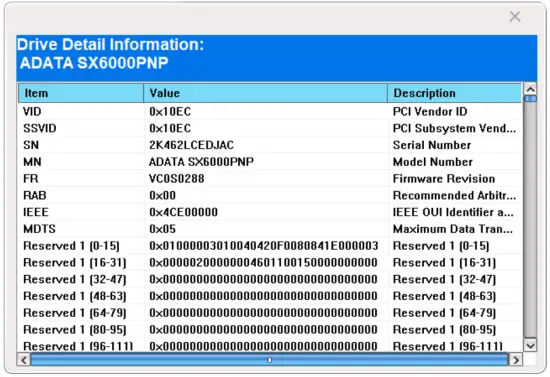
Task: Select the RAB item cell
Action: [x=35, y=195]
